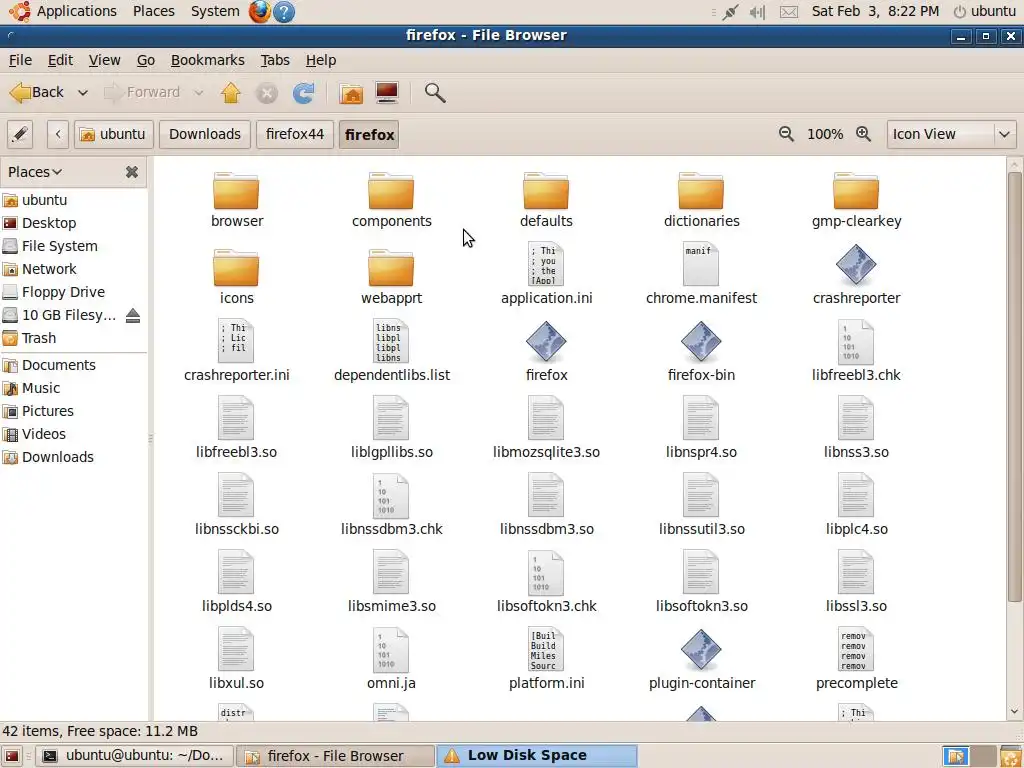Open the Edit menu
1024x768 pixels.
[60, 60]
